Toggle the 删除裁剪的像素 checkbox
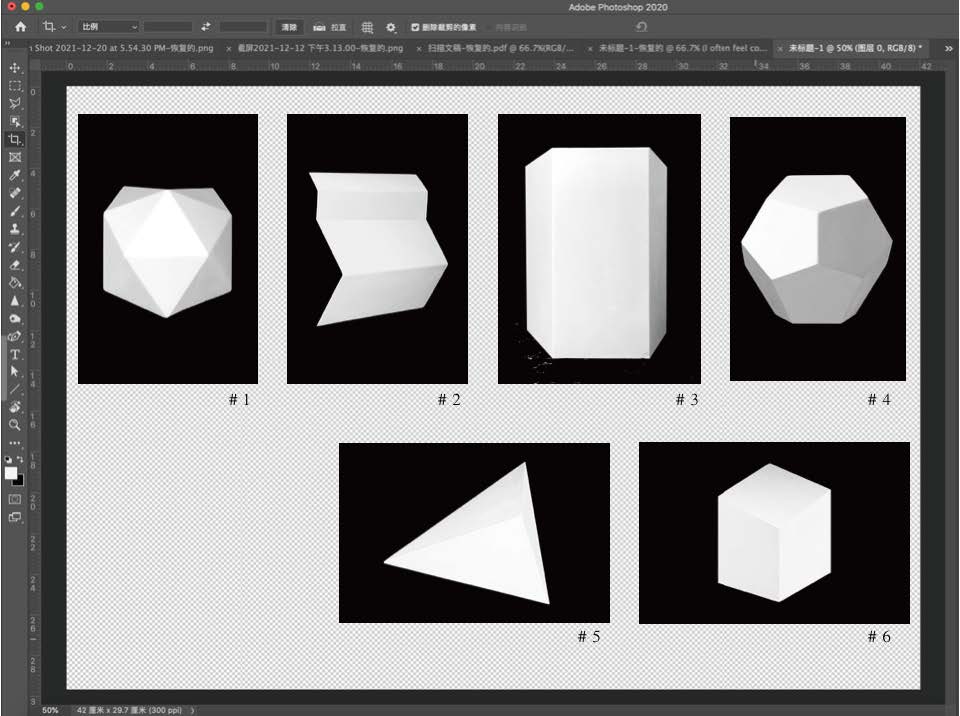This screenshot has width=960, height=716. [x=415, y=27]
